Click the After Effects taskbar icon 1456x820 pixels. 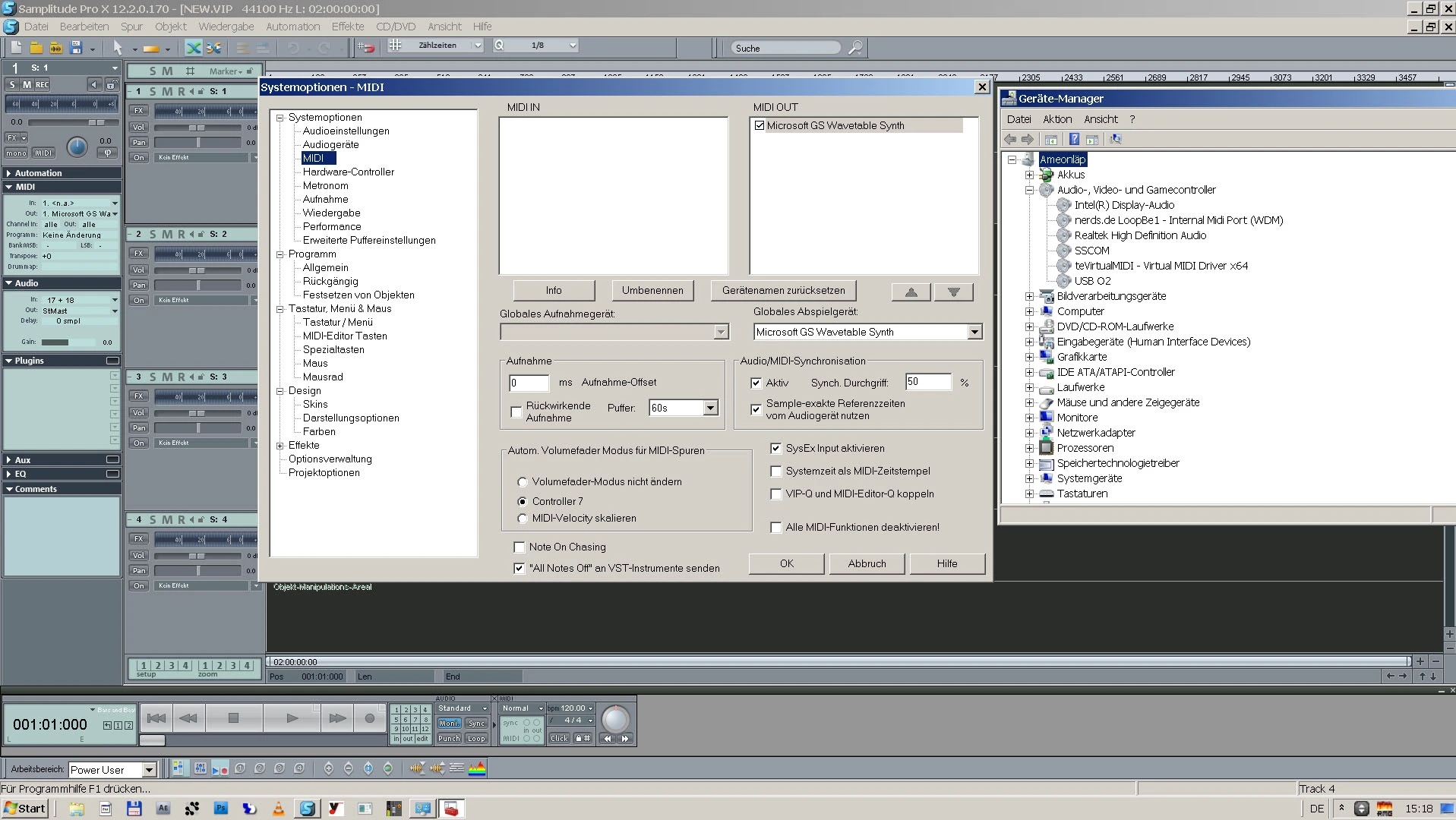pyautogui.click(x=163, y=809)
